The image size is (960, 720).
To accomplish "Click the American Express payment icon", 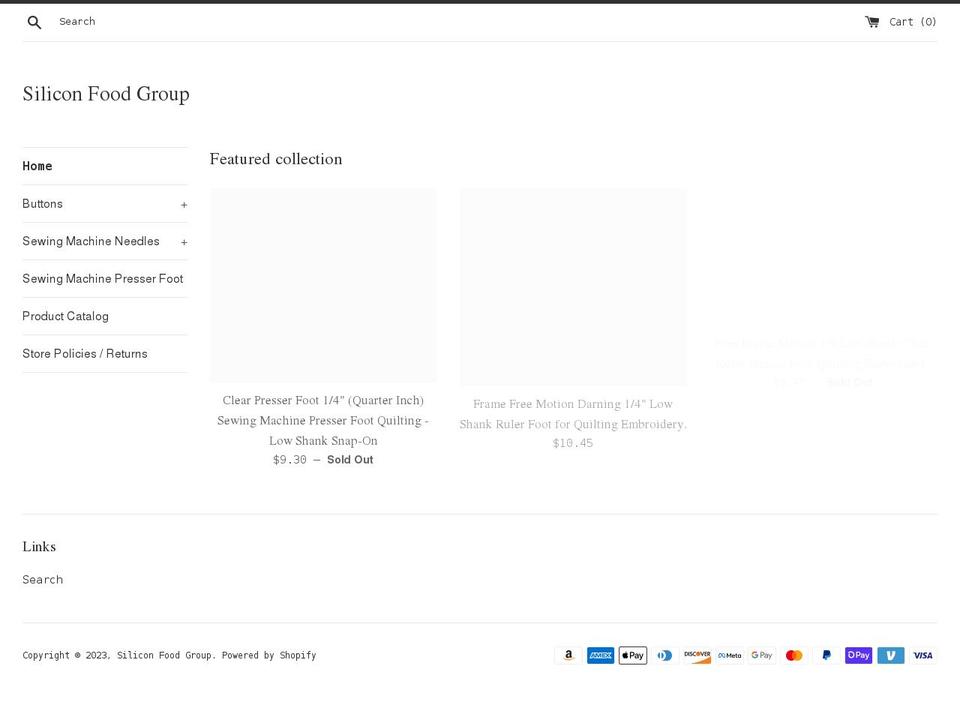I will point(601,655).
